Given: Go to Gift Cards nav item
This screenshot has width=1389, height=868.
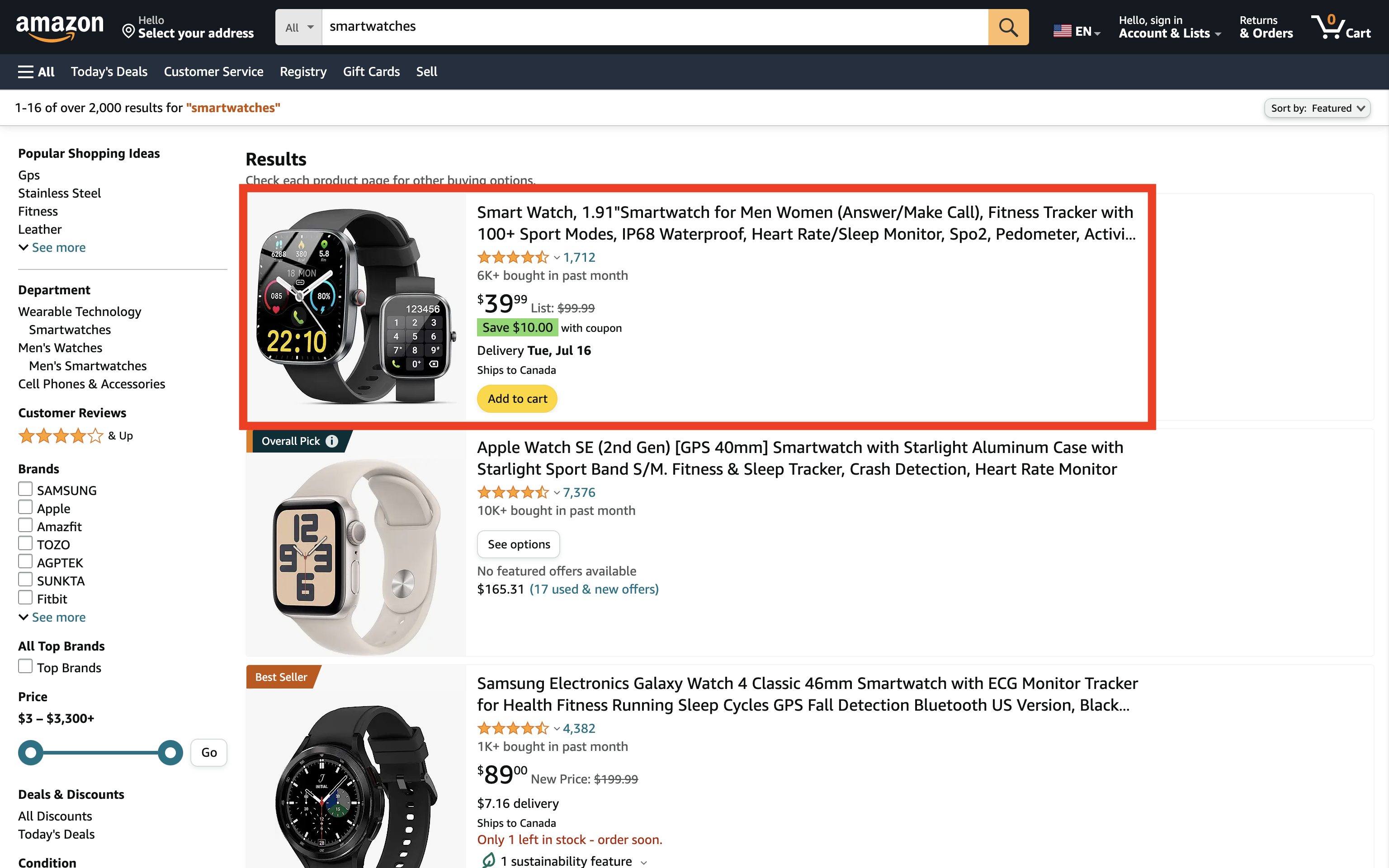Looking at the screenshot, I should coord(371,72).
